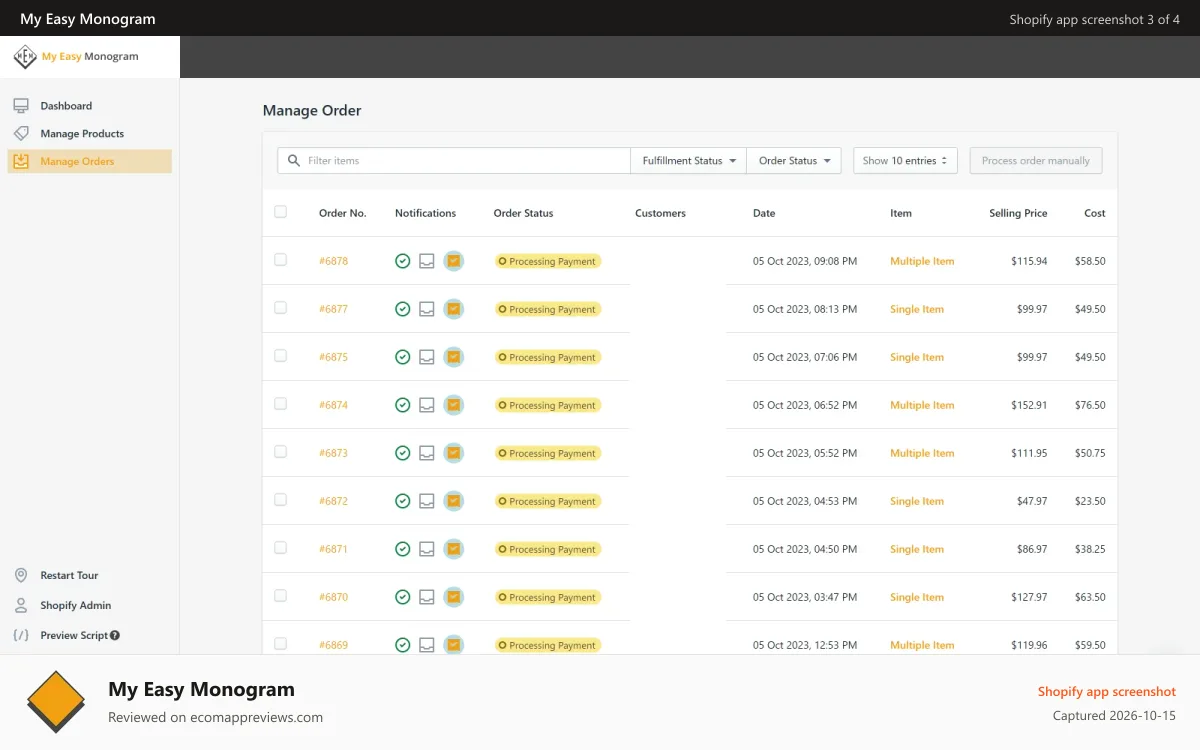This screenshot has height=750, width=1200.
Task: Check the box for order #6872
Action: pos(280,499)
